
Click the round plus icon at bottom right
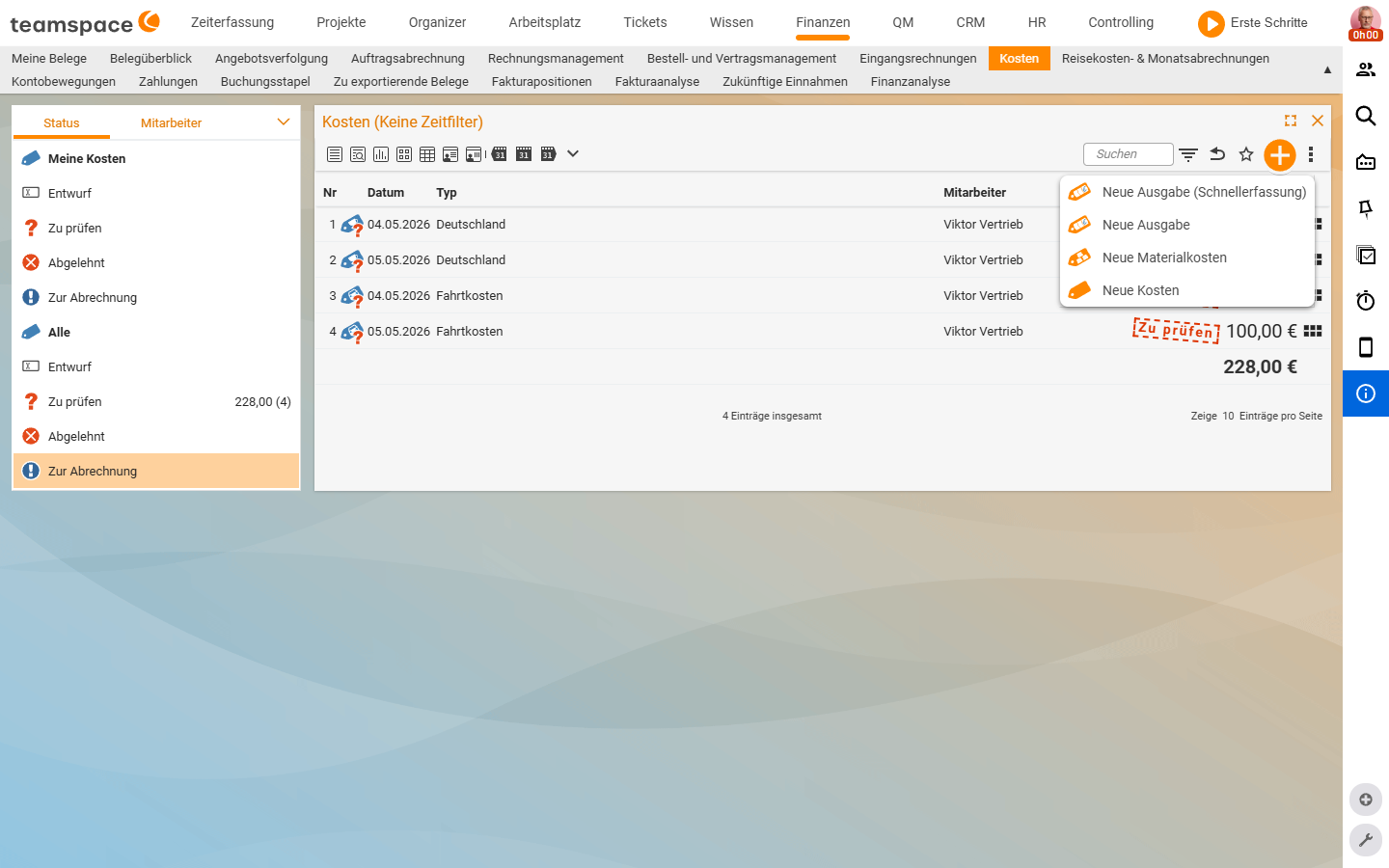[x=1366, y=800]
